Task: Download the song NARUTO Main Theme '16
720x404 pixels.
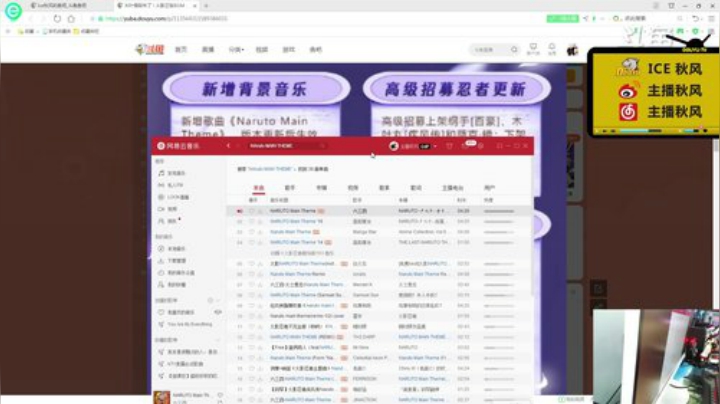Action: click(x=260, y=221)
